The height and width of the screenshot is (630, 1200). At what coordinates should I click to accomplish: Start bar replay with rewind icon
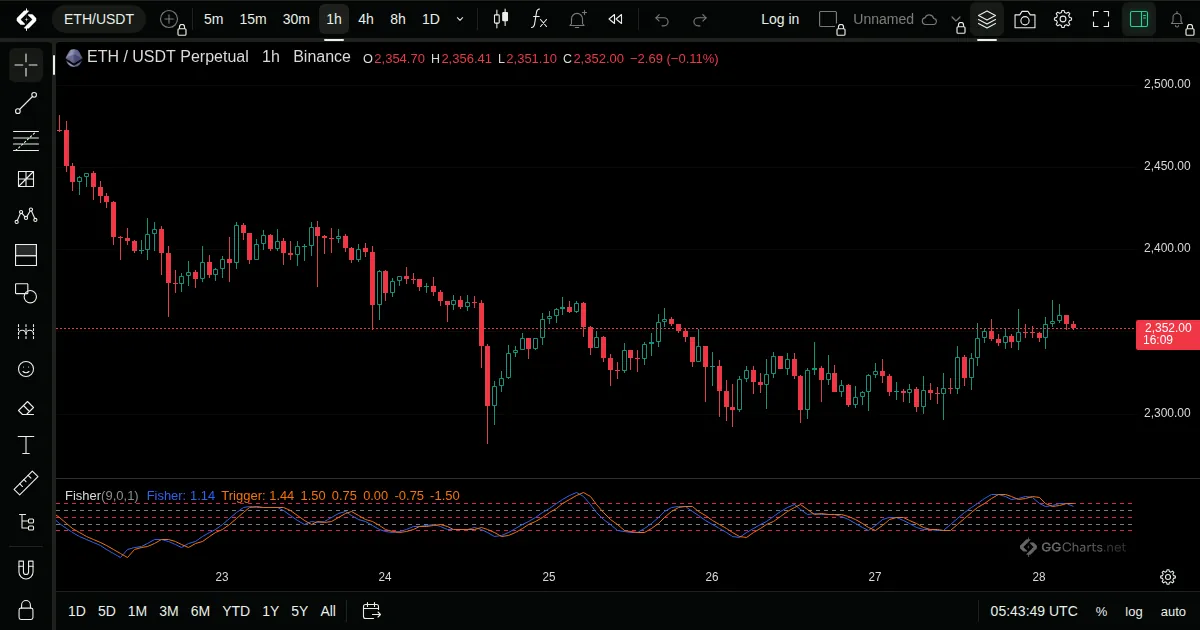(616, 19)
